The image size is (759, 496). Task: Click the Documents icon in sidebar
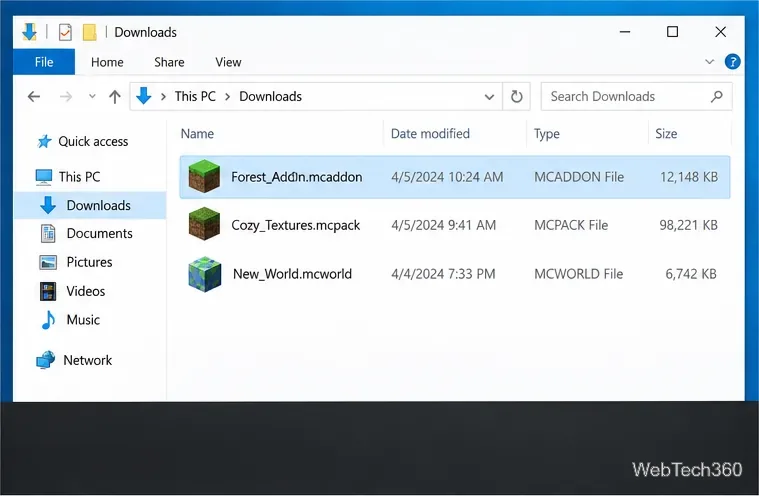pyautogui.click(x=48, y=234)
